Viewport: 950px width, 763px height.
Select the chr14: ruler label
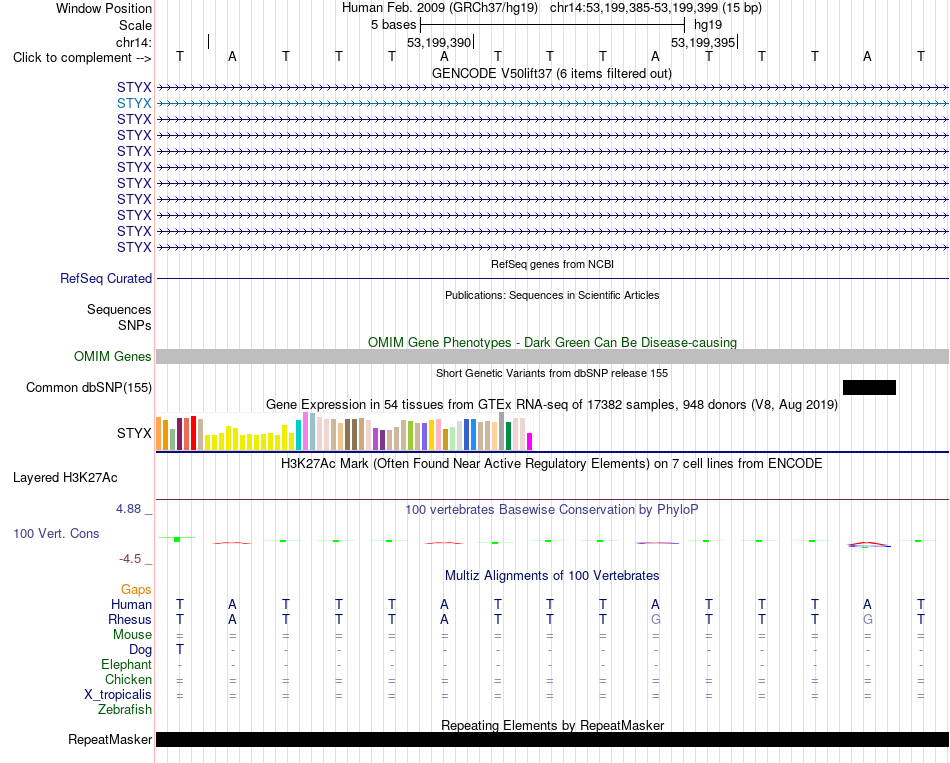click(134, 42)
